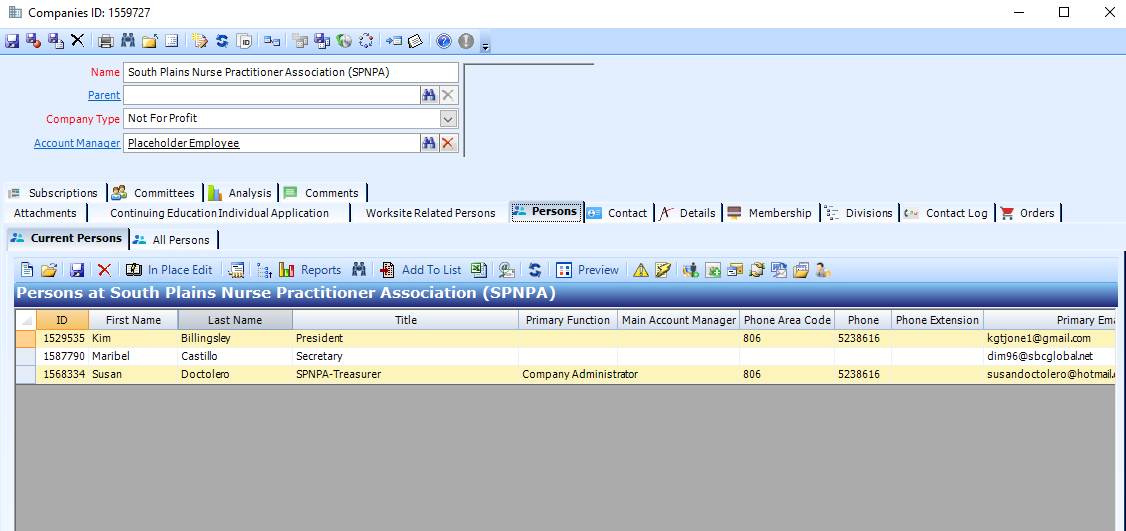Click Open folder icon in Persons toolbar
The height and width of the screenshot is (531, 1126).
tap(48, 270)
